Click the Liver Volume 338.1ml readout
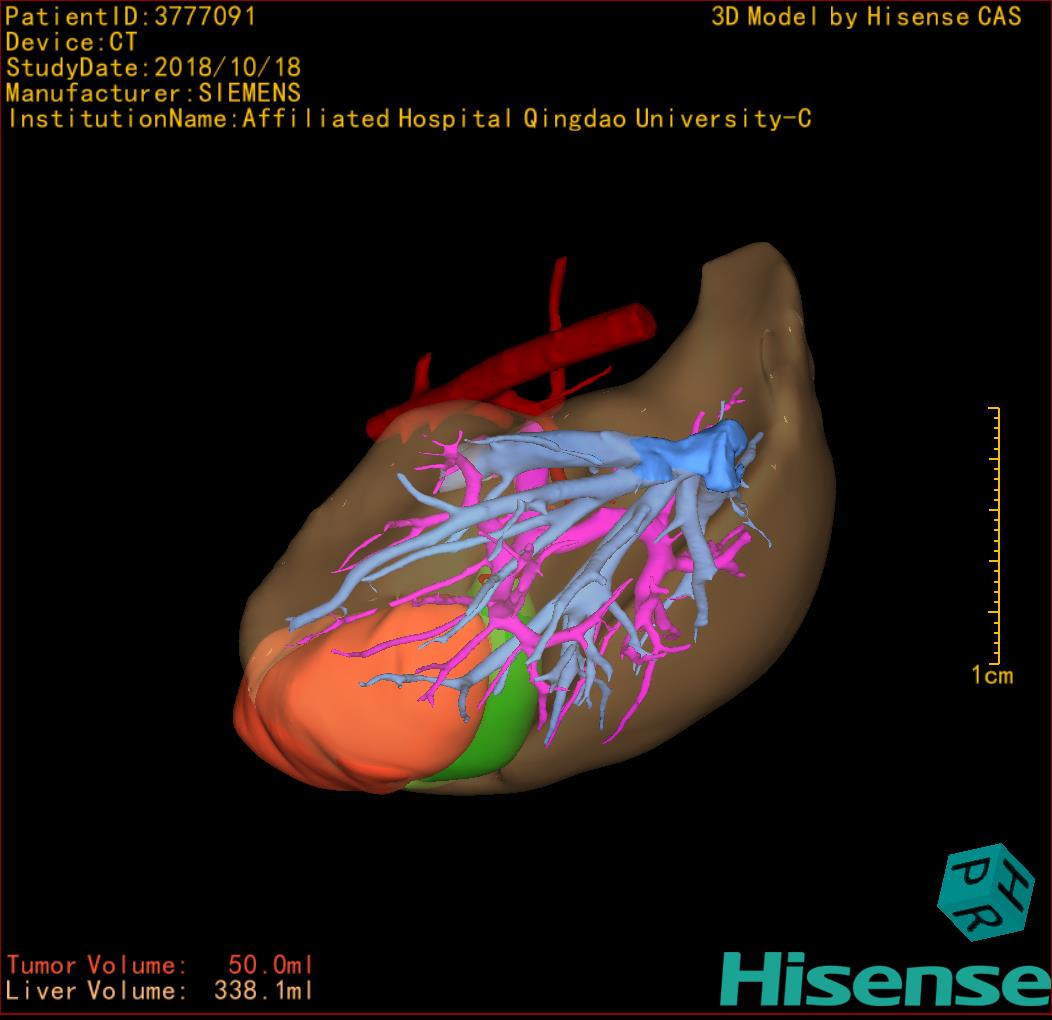 [160, 991]
